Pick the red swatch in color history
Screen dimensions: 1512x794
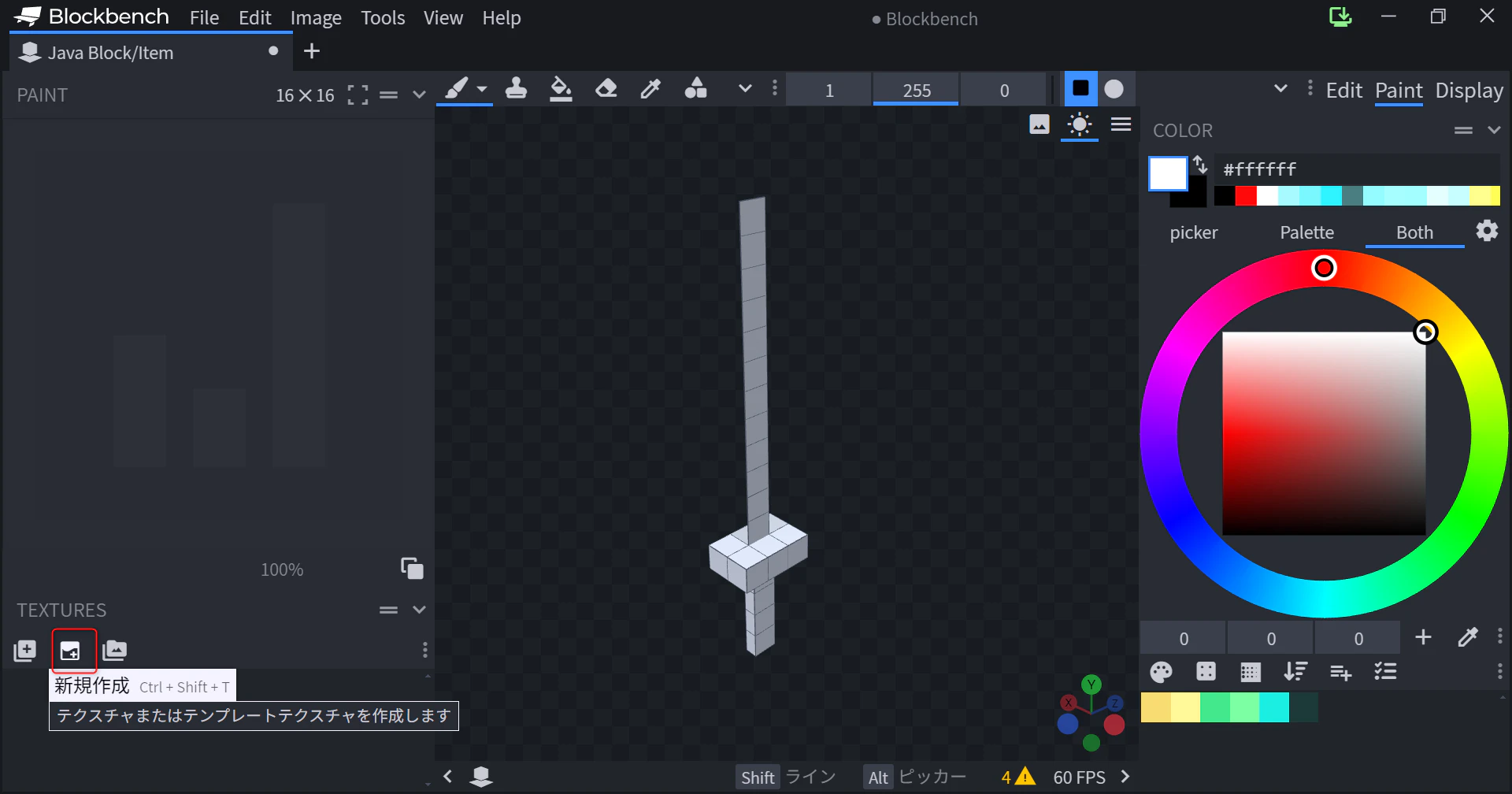click(x=1246, y=196)
